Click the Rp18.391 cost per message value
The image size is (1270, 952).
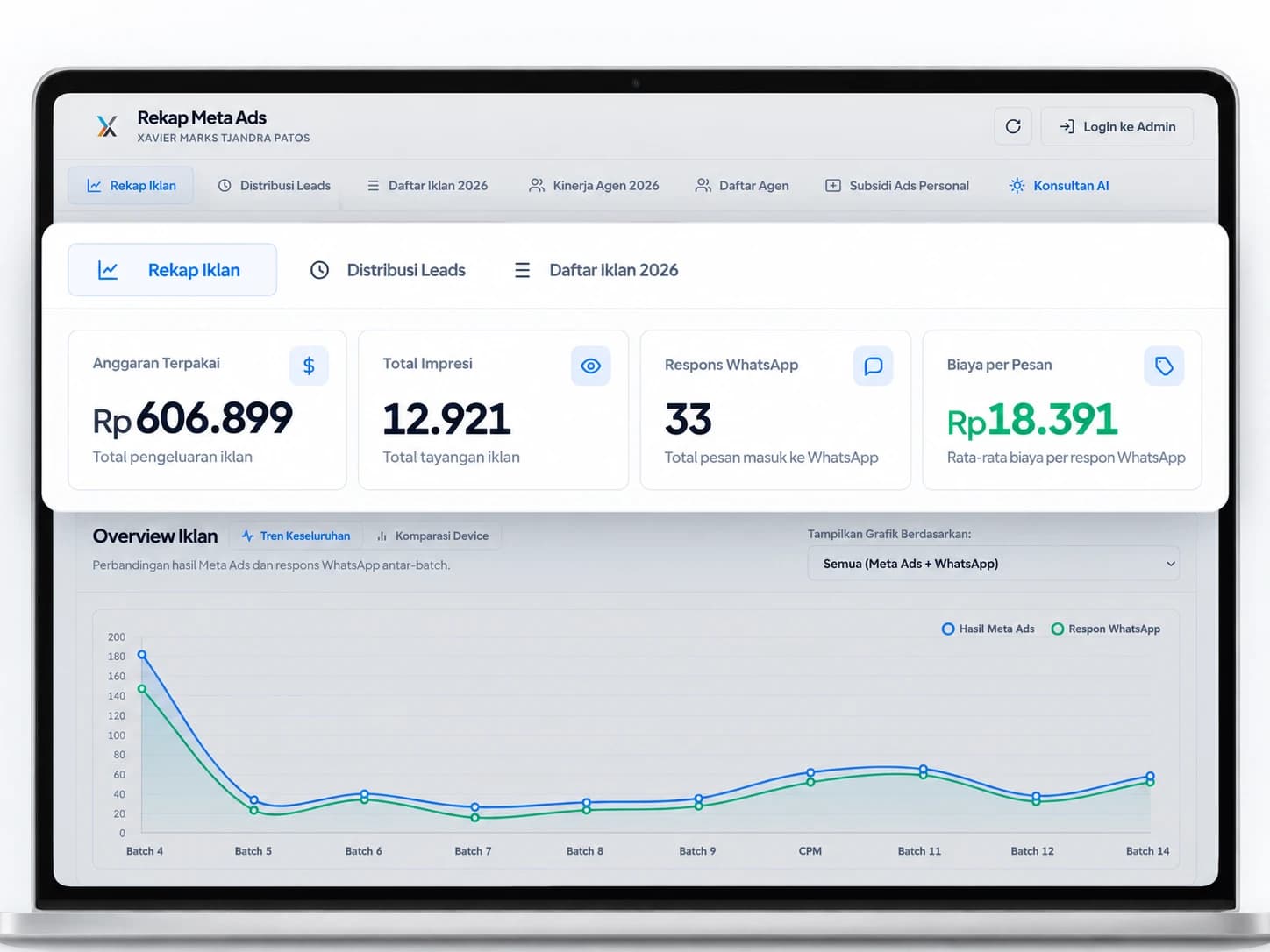1033,420
